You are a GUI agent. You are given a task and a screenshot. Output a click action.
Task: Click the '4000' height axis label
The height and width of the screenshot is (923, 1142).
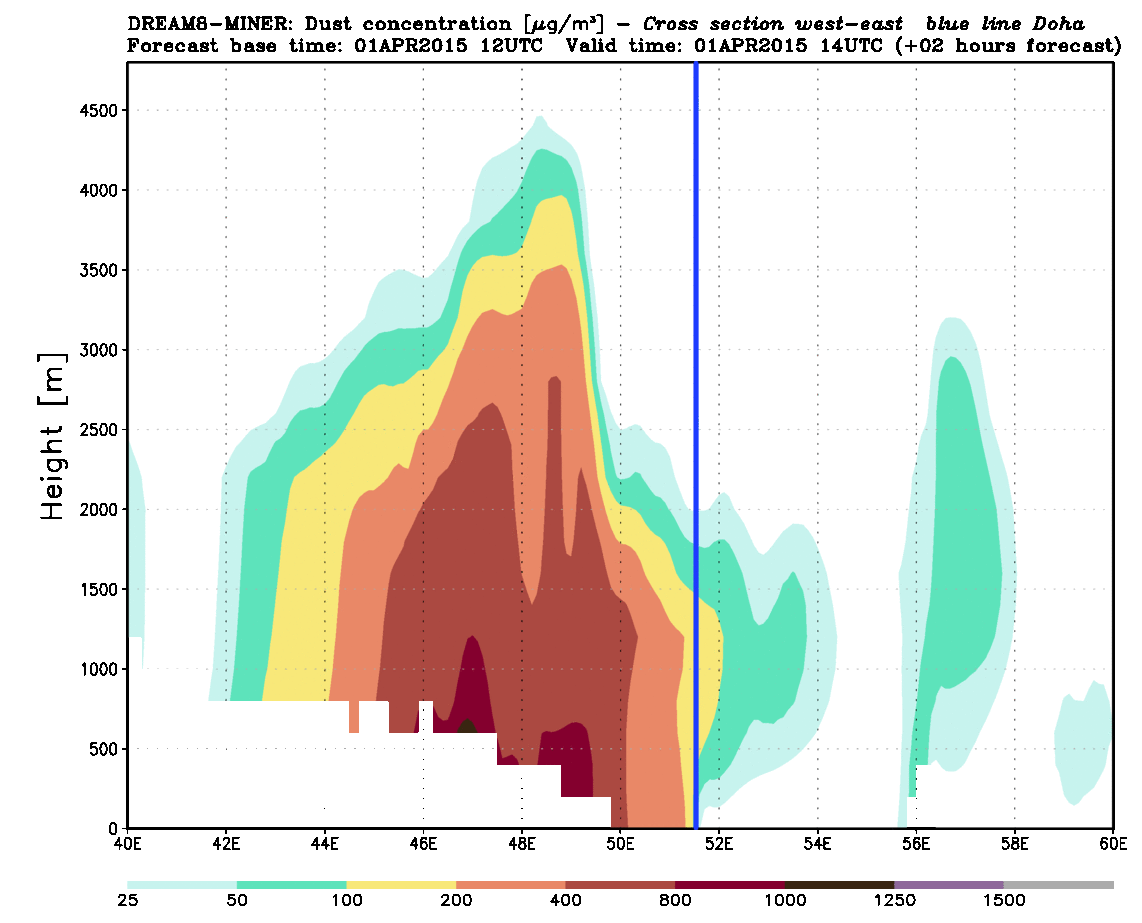(98, 190)
